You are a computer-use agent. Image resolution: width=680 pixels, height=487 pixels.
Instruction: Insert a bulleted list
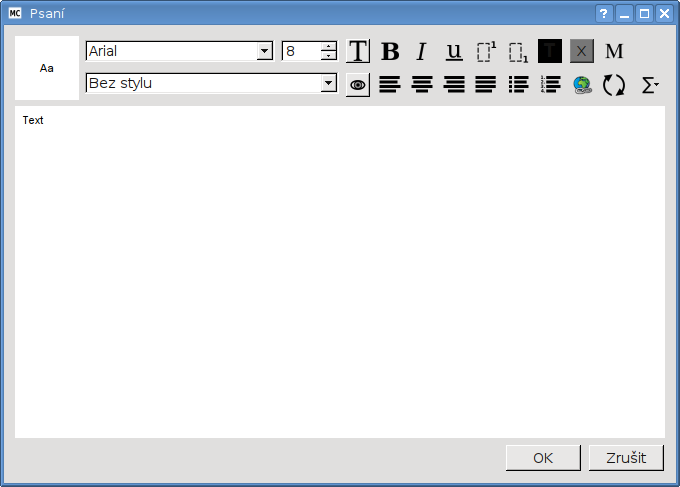click(x=518, y=85)
